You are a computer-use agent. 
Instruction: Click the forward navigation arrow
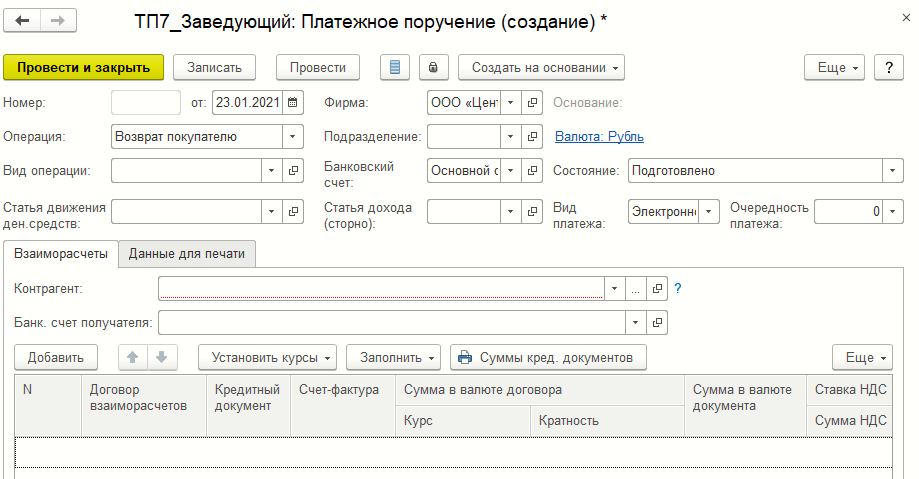click(x=58, y=20)
